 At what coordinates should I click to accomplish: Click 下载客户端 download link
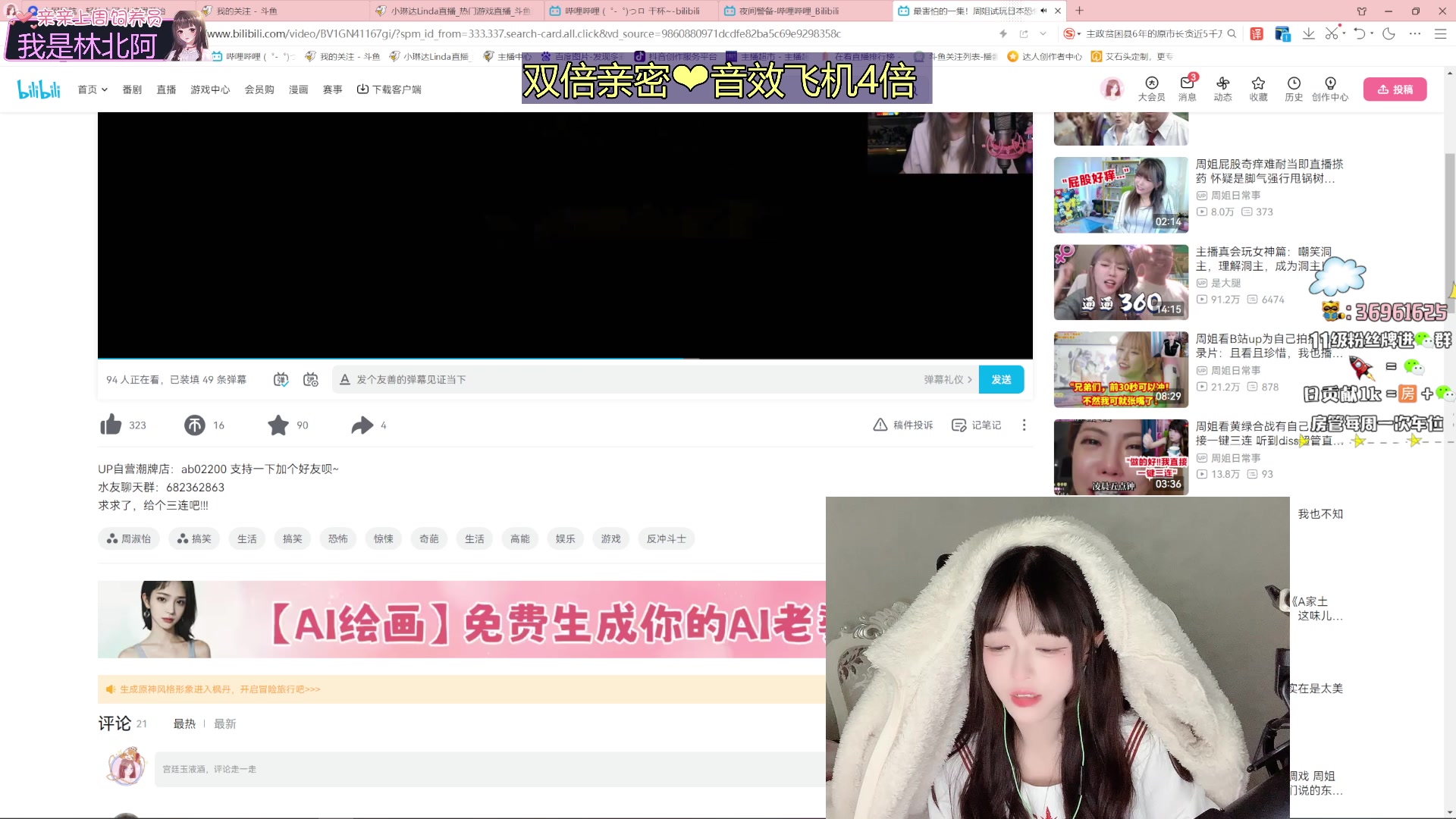[389, 89]
